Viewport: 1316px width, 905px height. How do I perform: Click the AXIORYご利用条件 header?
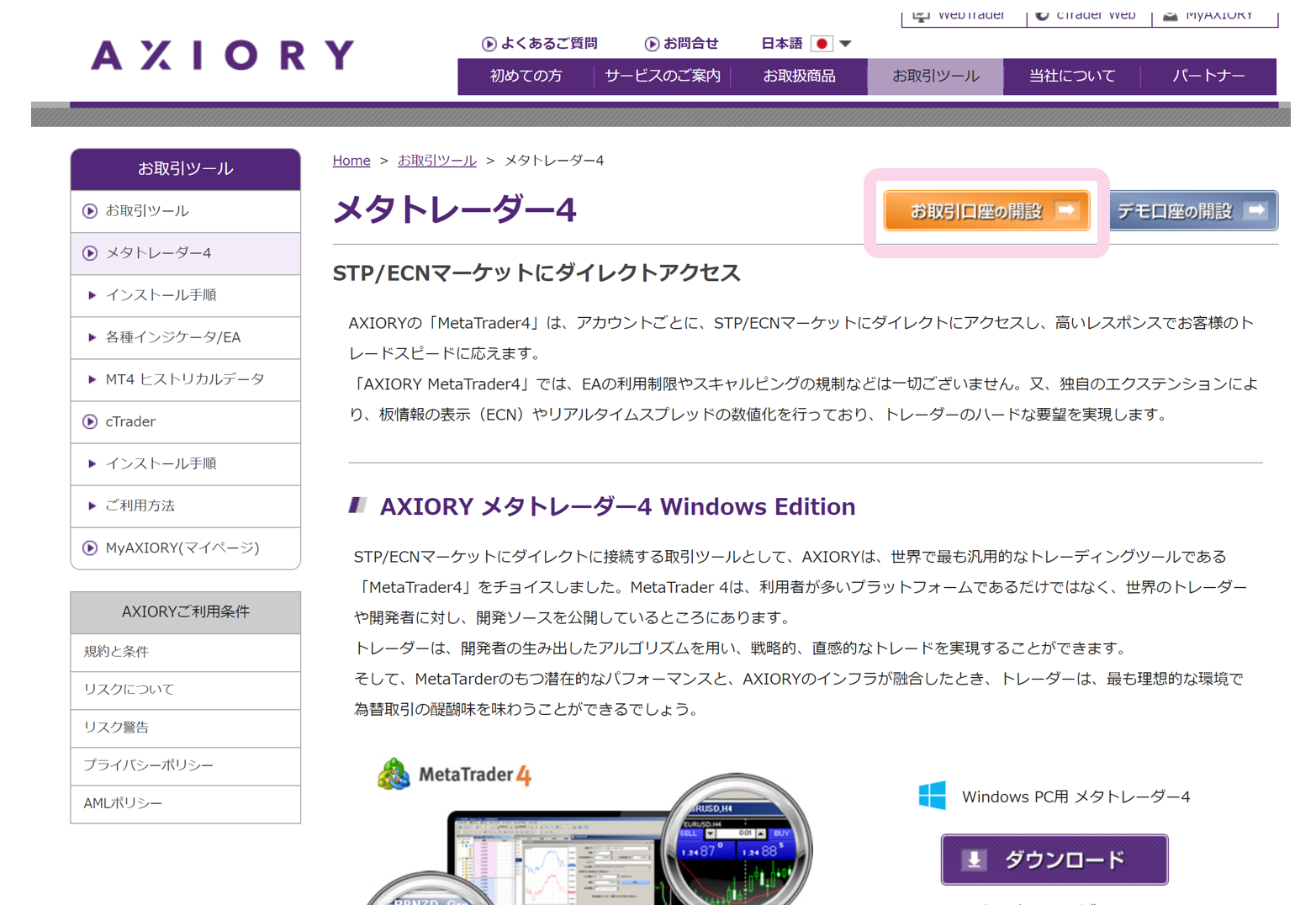[x=186, y=612]
